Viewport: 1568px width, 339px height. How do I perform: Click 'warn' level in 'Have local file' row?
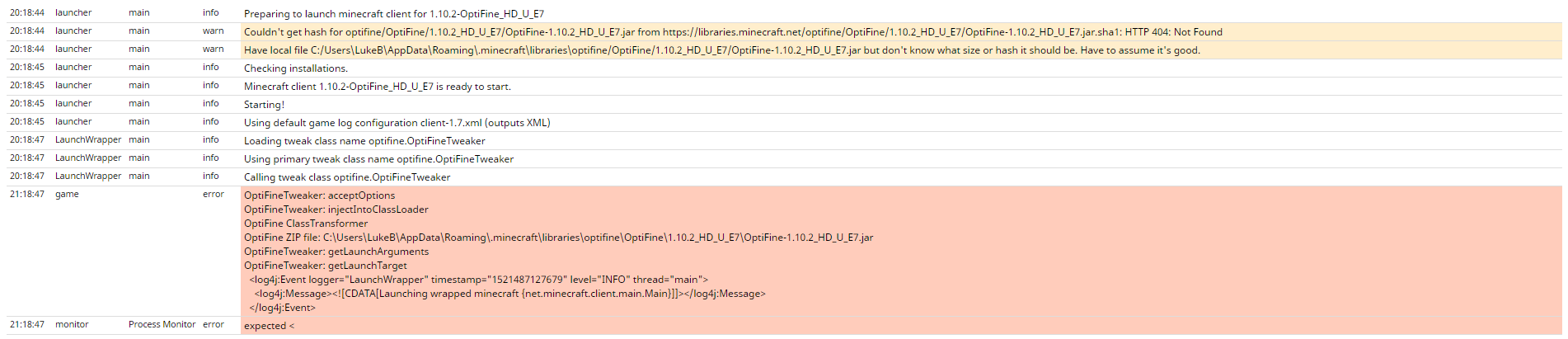pyautogui.click(x=214, y=49)
